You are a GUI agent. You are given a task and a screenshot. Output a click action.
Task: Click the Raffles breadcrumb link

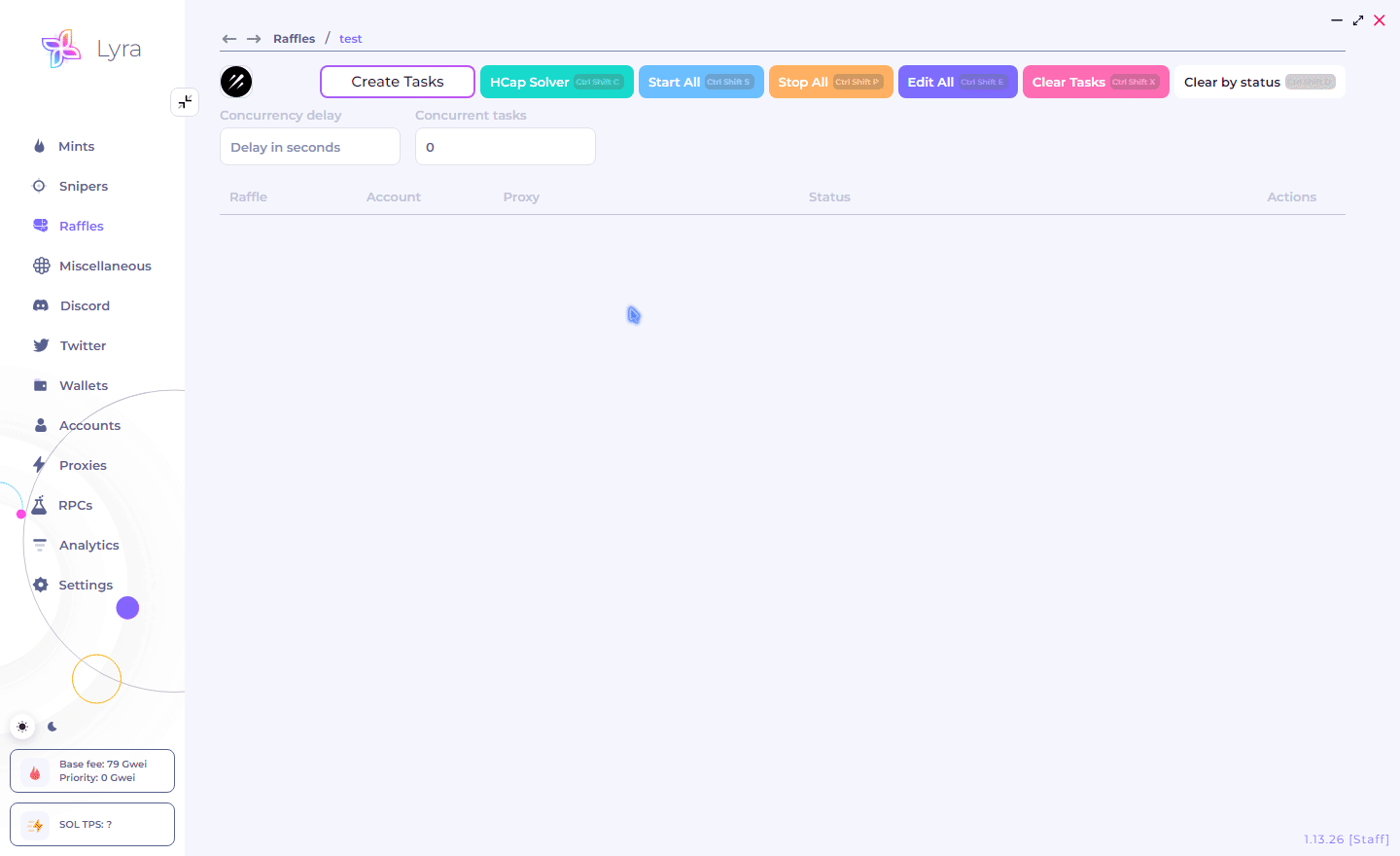[x=294, y=39]
